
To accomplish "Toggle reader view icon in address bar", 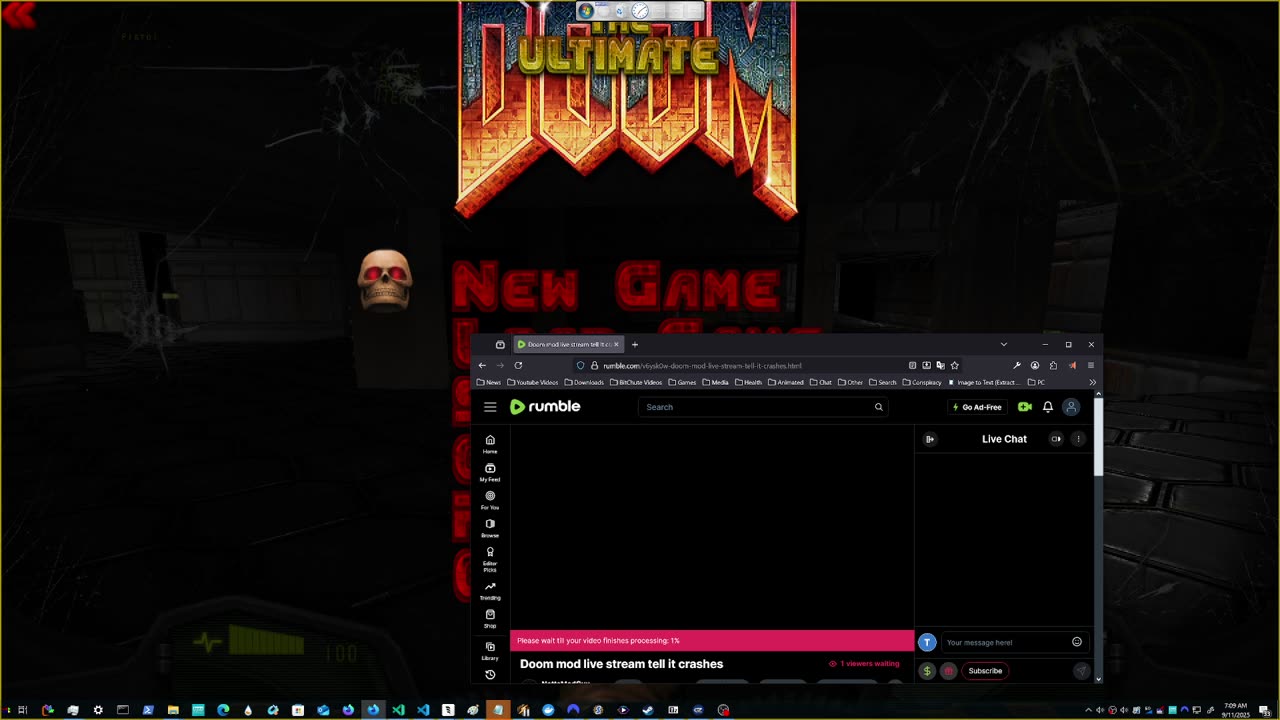I will coord(912,366).
